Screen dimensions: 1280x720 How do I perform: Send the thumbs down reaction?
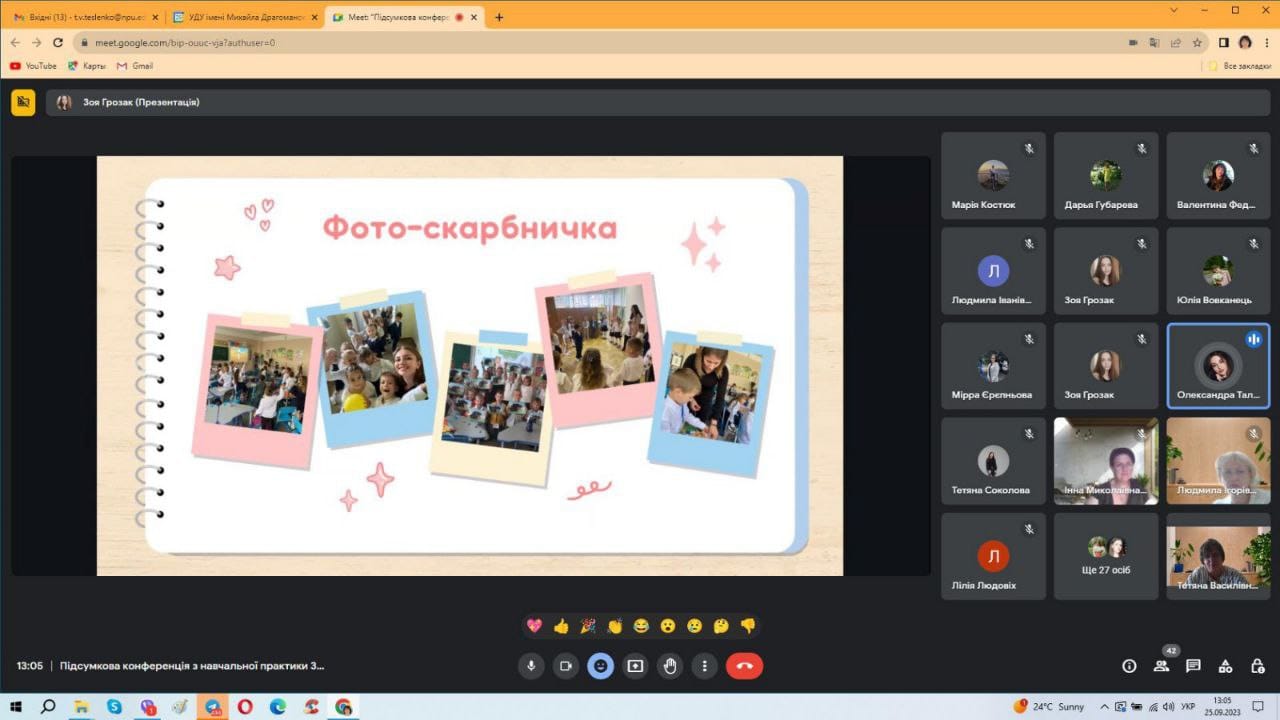tap(748, 626)
